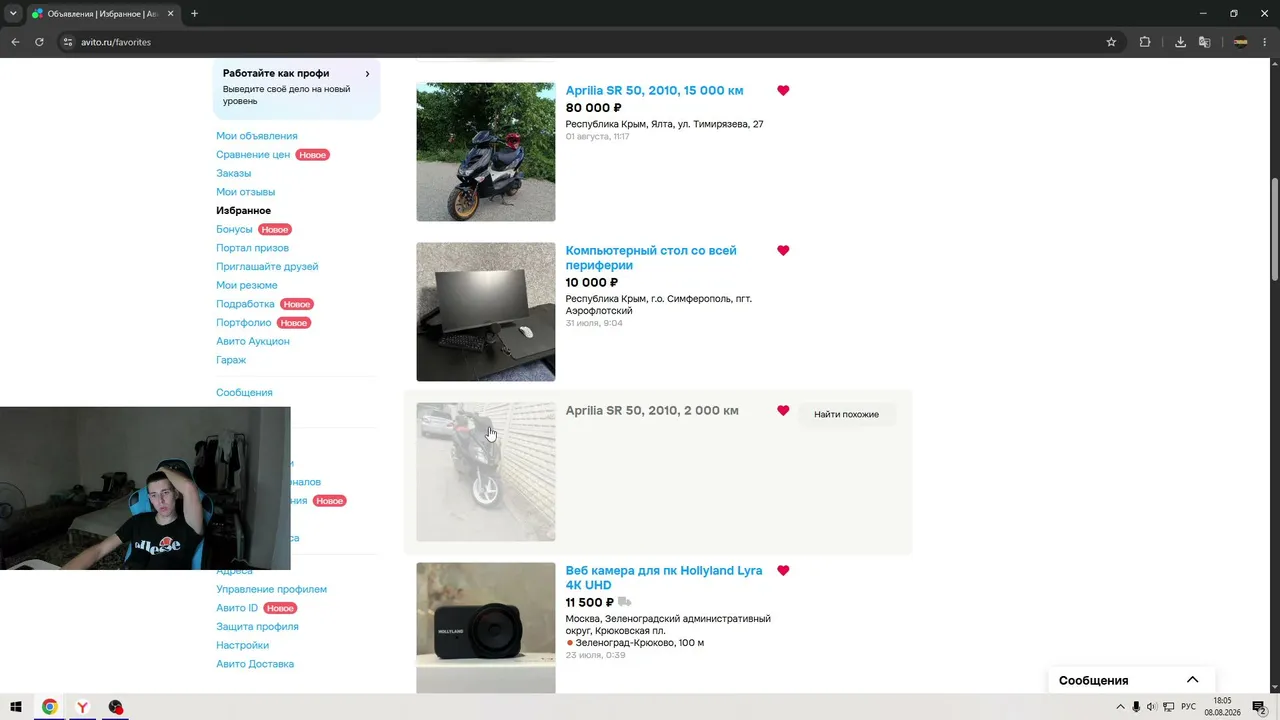Open Yandex Browser from the taskbar
Viewport: 1280px width, 720px height.
tap(82, 707)
